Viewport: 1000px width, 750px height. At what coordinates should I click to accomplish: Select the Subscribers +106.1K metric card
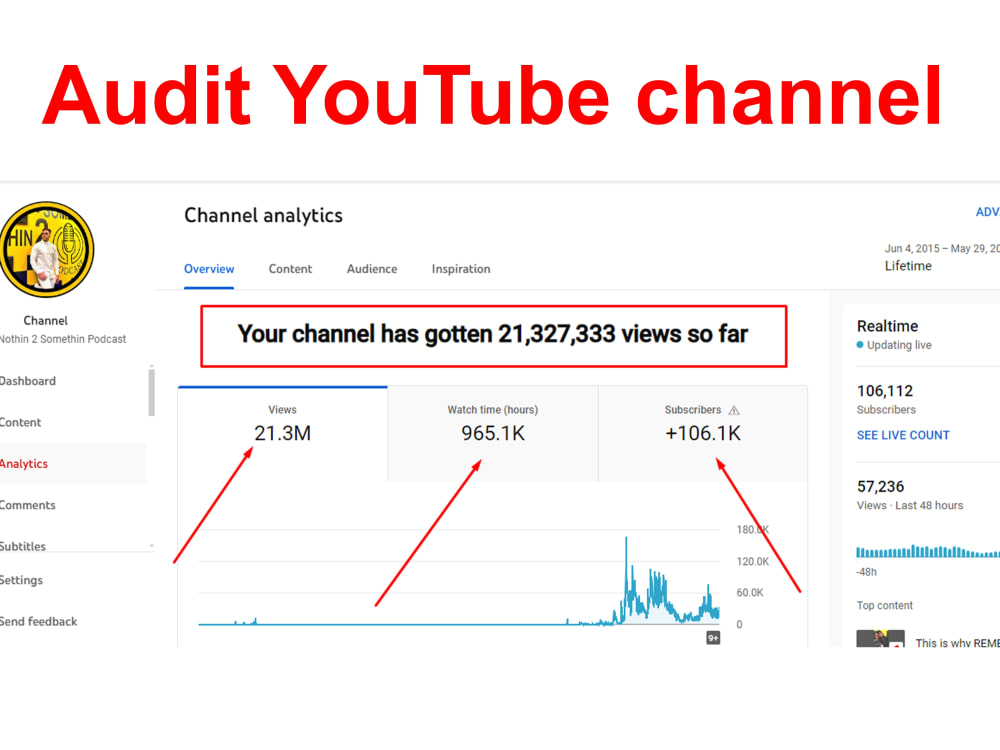(x=703, y=434)
